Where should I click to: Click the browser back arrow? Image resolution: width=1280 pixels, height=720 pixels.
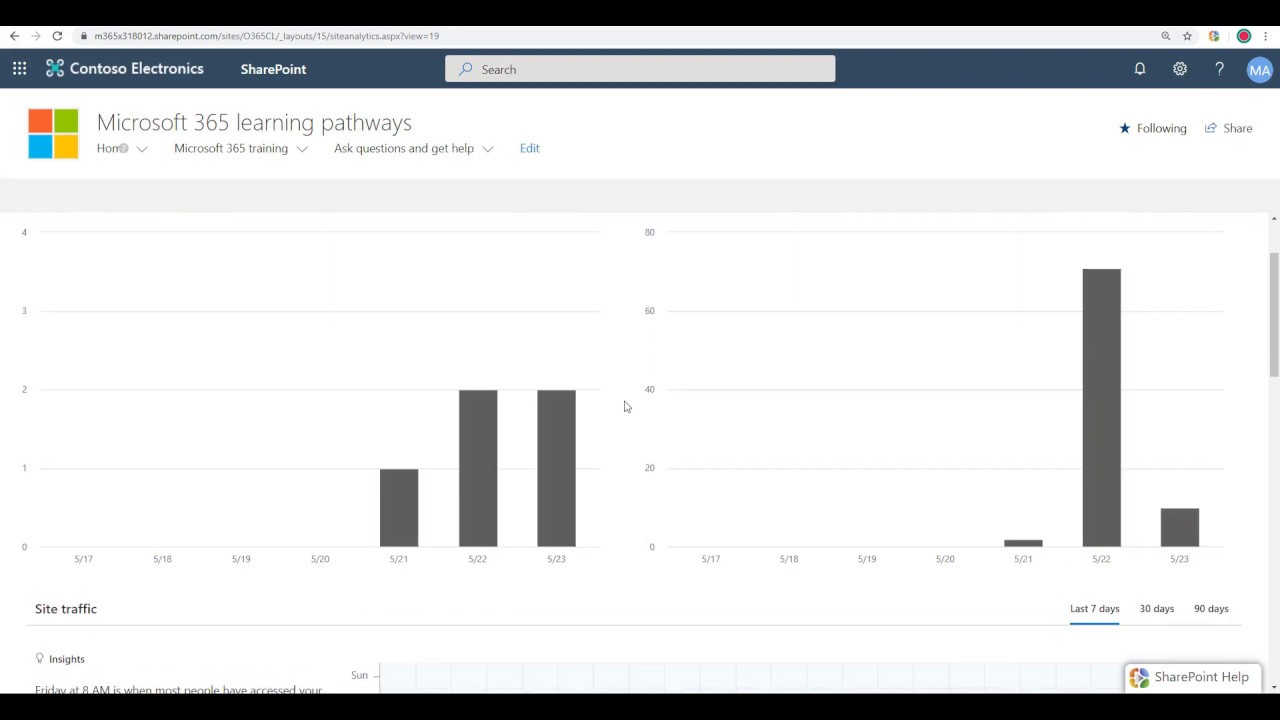(x=14, y=36)
